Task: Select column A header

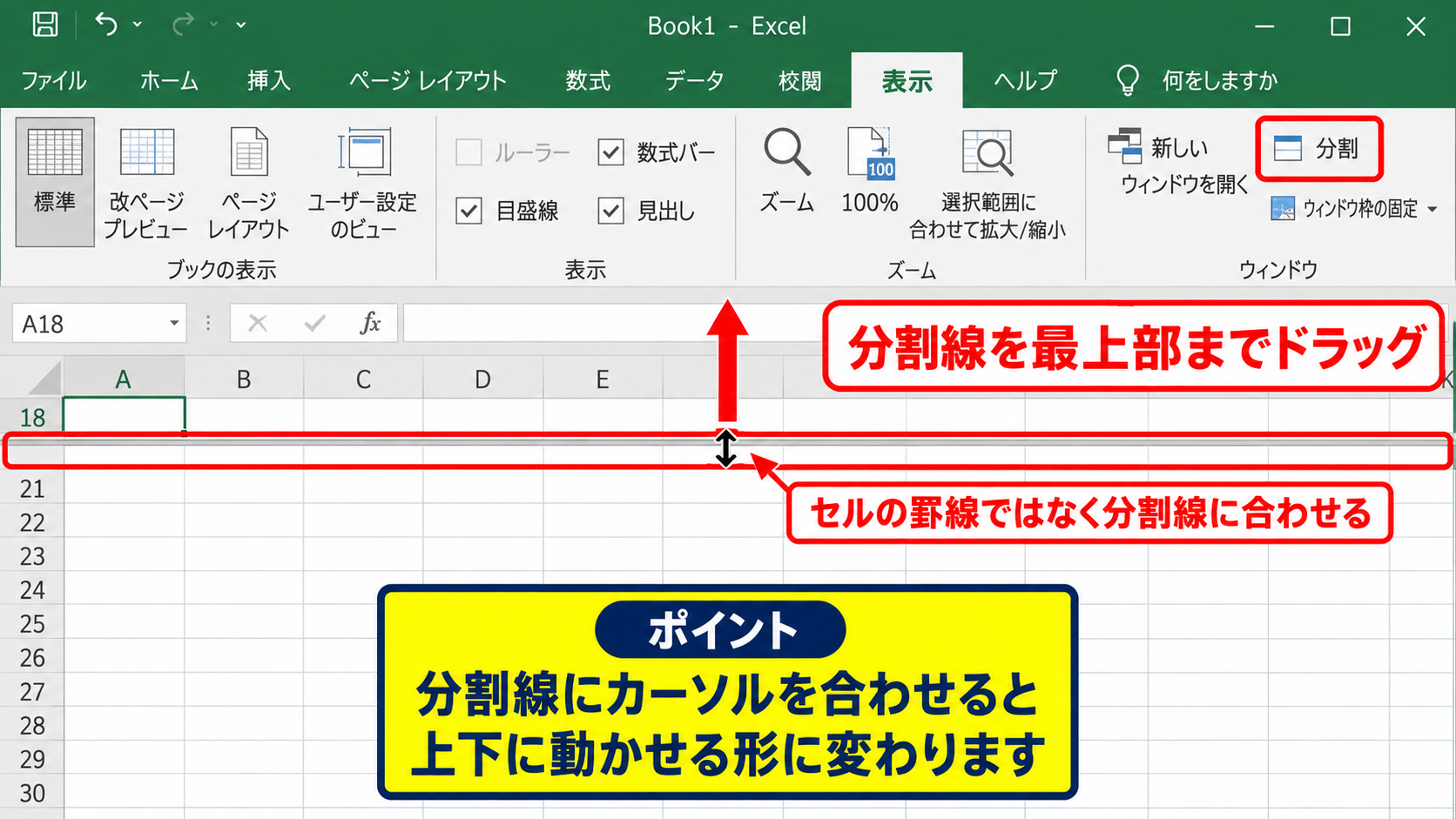Action: 124,379
